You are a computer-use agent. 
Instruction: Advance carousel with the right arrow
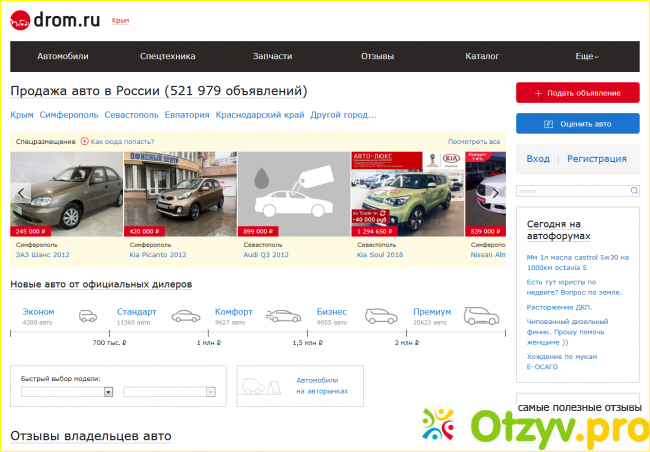coord(494,193)
